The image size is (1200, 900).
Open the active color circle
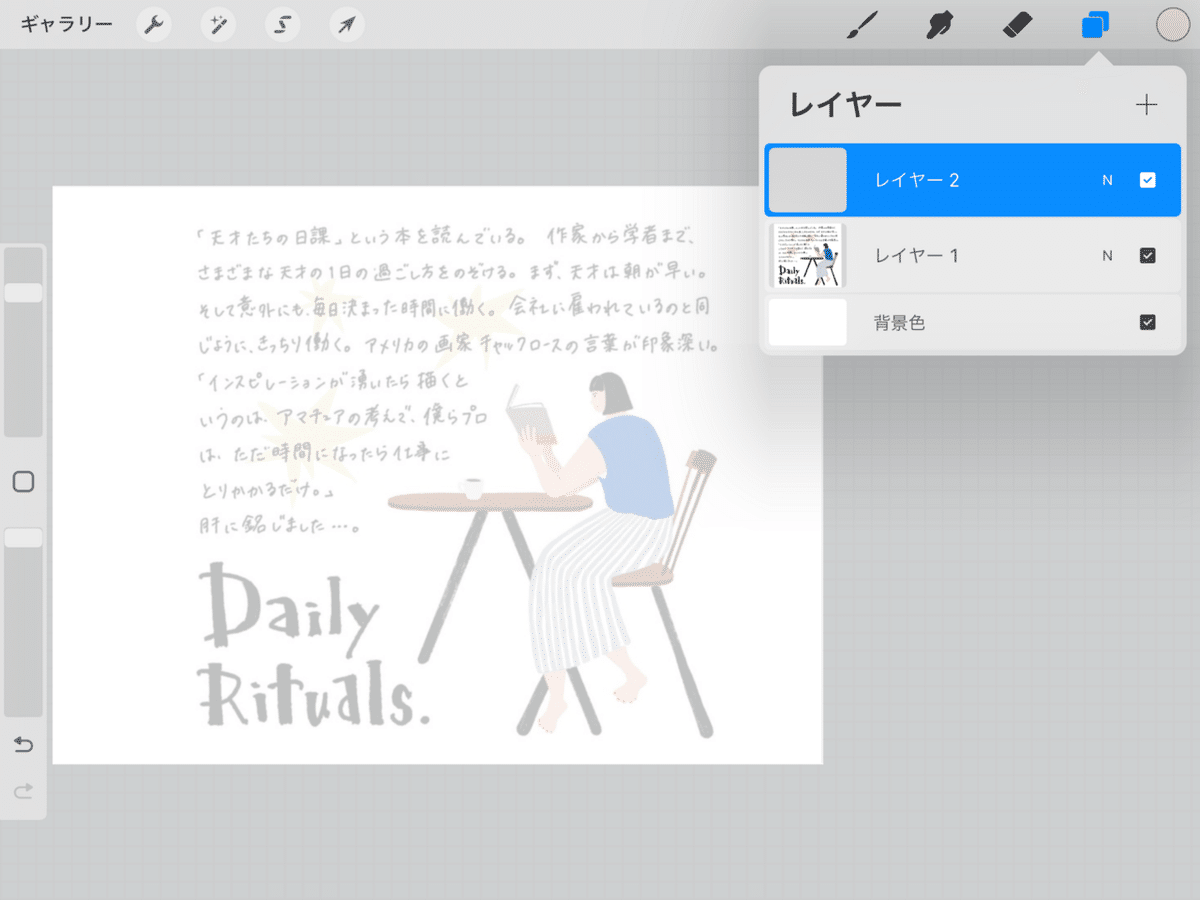1172,25
